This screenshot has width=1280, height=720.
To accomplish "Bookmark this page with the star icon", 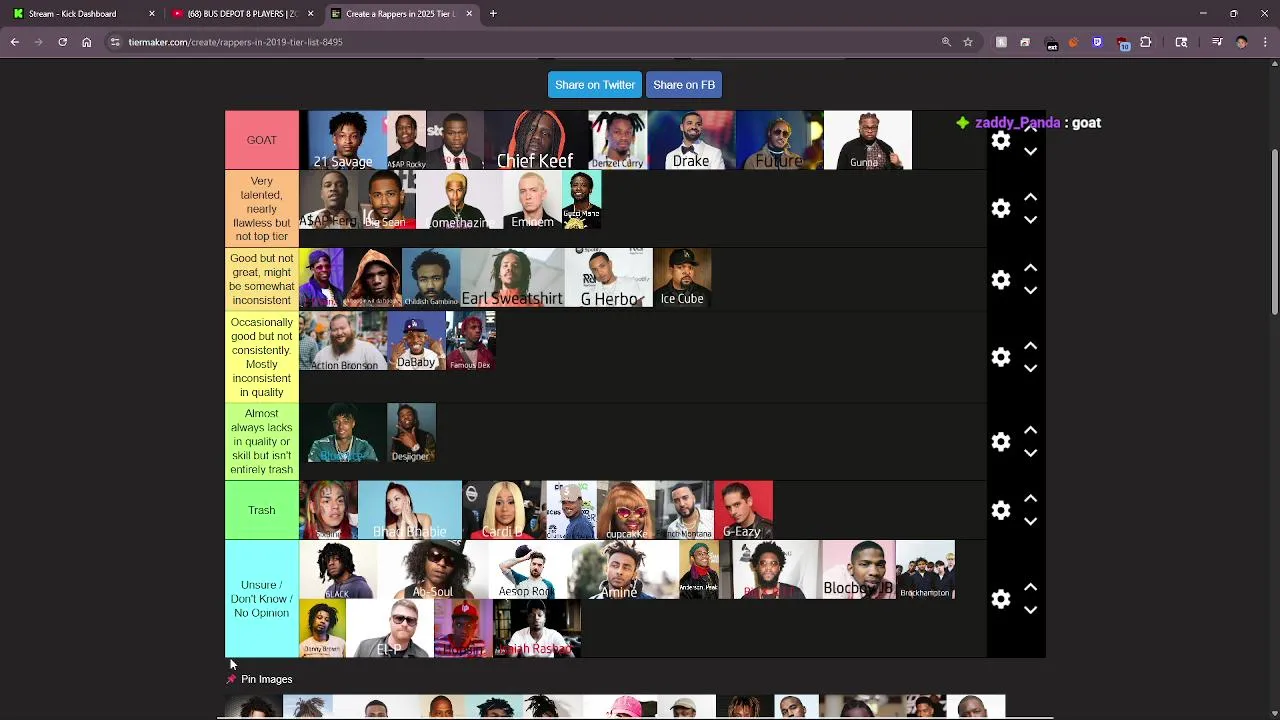I will click(968, 42).
